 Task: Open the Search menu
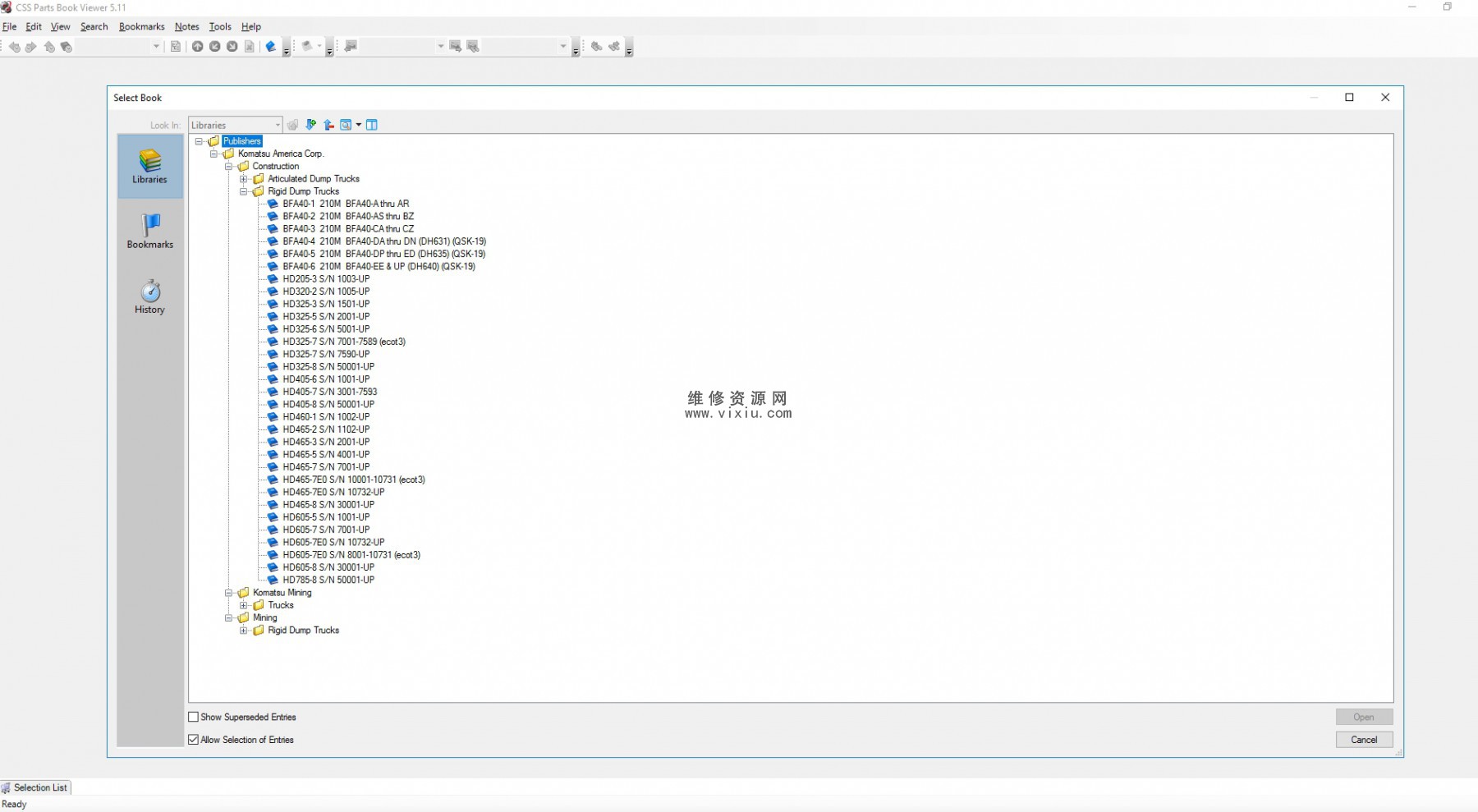(94, 26)
